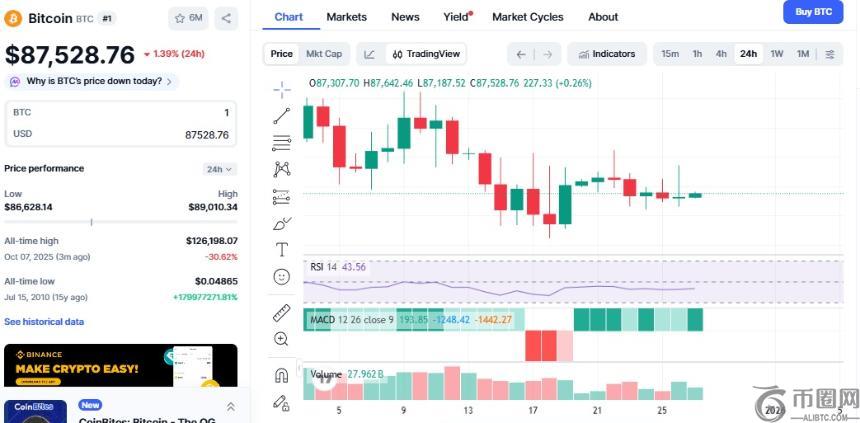The width and height of the screenshot is (860, 423).
Task: Switch chart to Mkt Cap view
Action: (323, 54)
